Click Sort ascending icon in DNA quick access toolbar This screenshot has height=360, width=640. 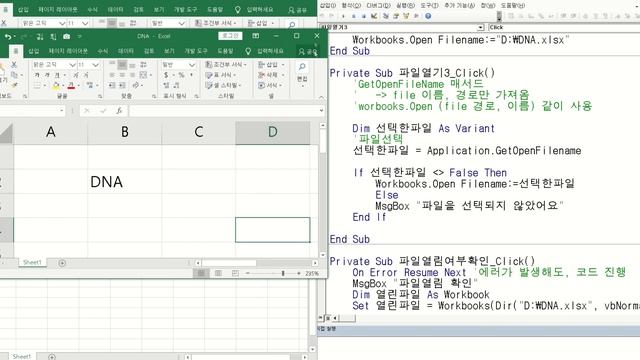tap(40, 37)
